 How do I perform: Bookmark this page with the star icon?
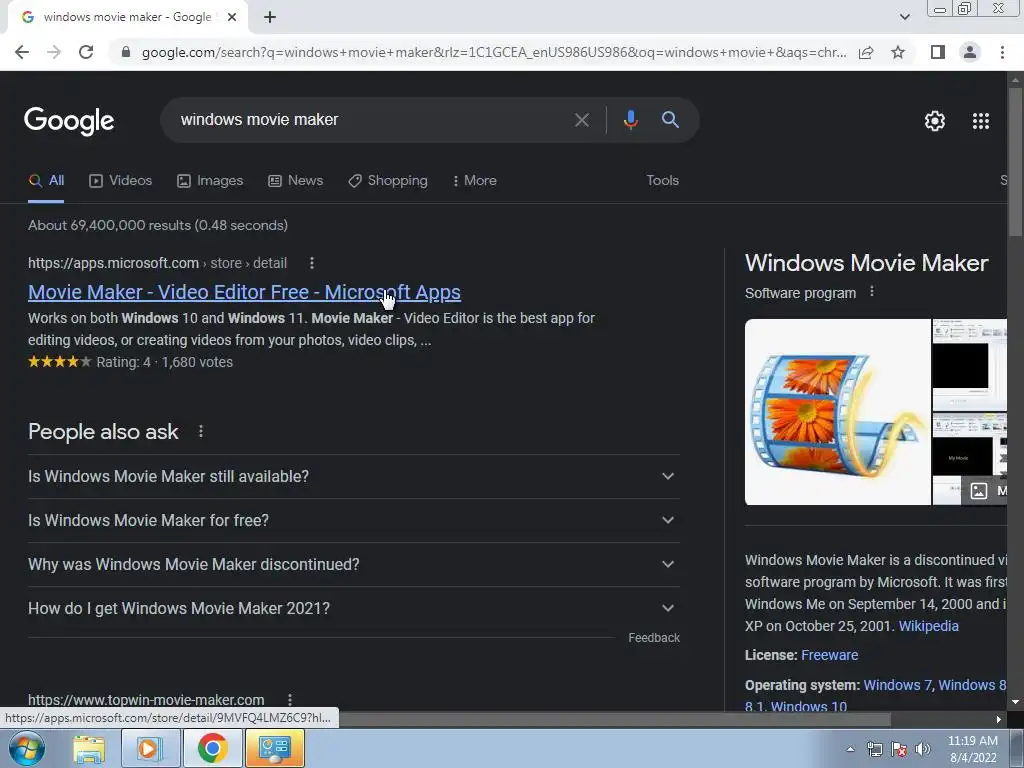[x=898, y=52]
